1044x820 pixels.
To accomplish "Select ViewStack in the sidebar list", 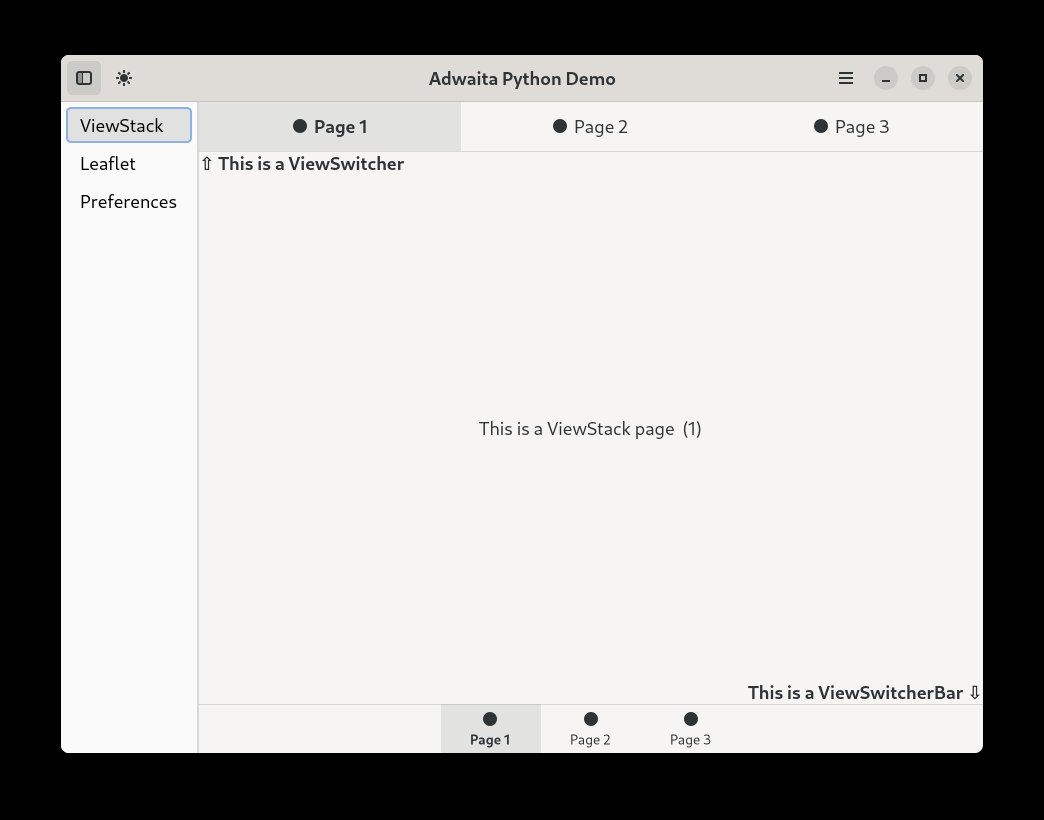I will [121, 125].
